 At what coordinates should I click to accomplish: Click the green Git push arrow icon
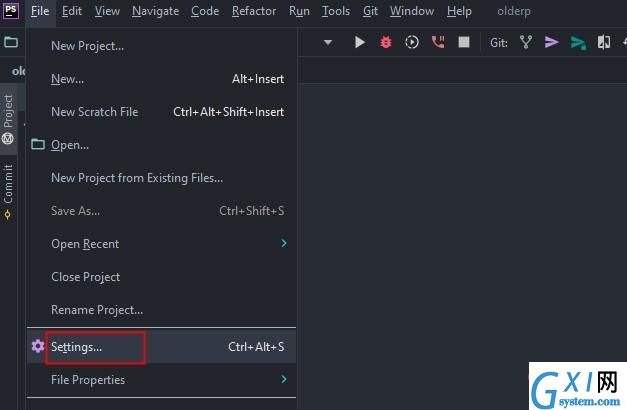578,42
